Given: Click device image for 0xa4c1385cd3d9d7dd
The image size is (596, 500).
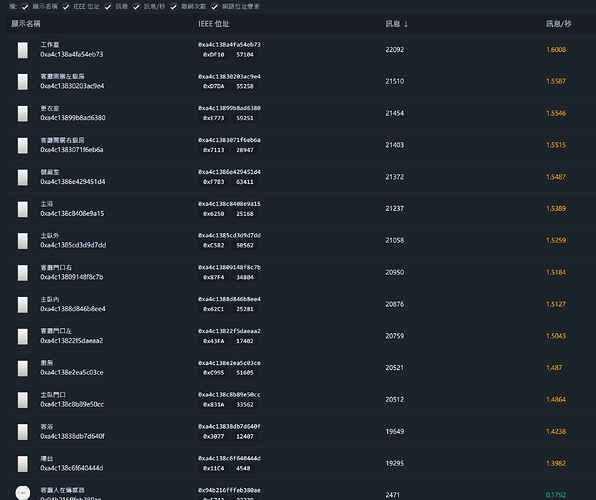Looking at the screenshot, I should pyautogui.click(x=23, y=241).
